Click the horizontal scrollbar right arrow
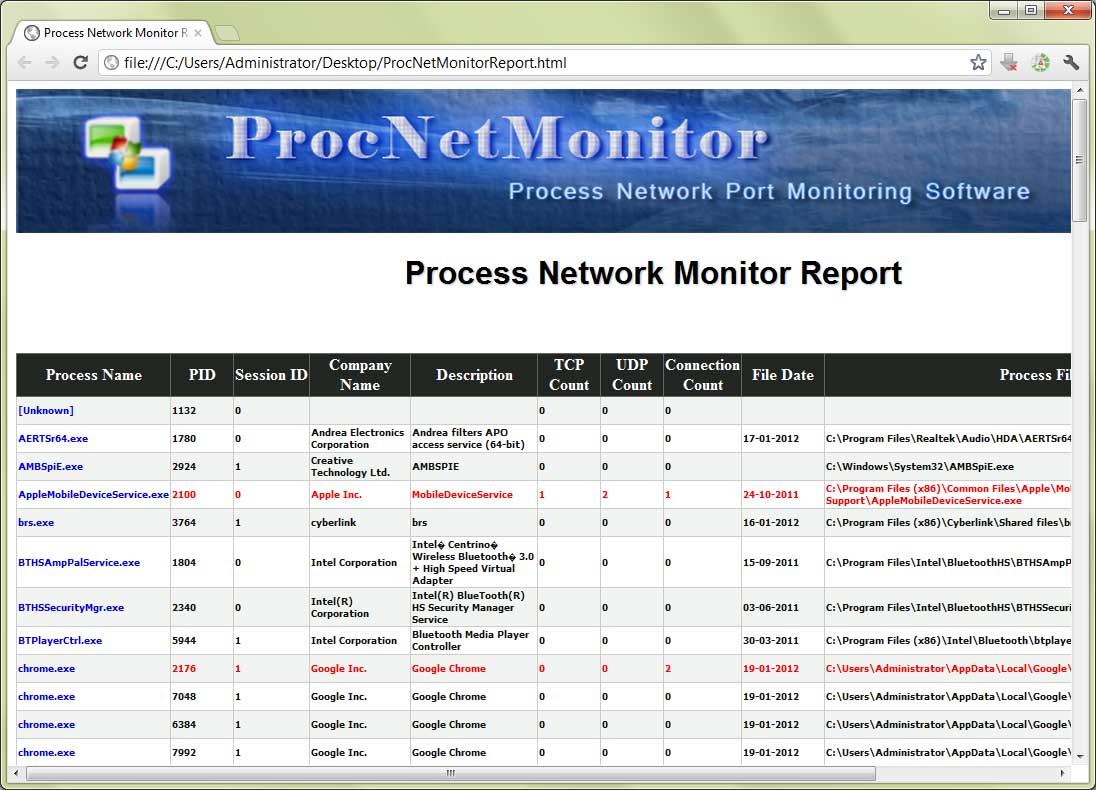The width and height of the screenshot is (1096, 790). [x=1062, y=773]
